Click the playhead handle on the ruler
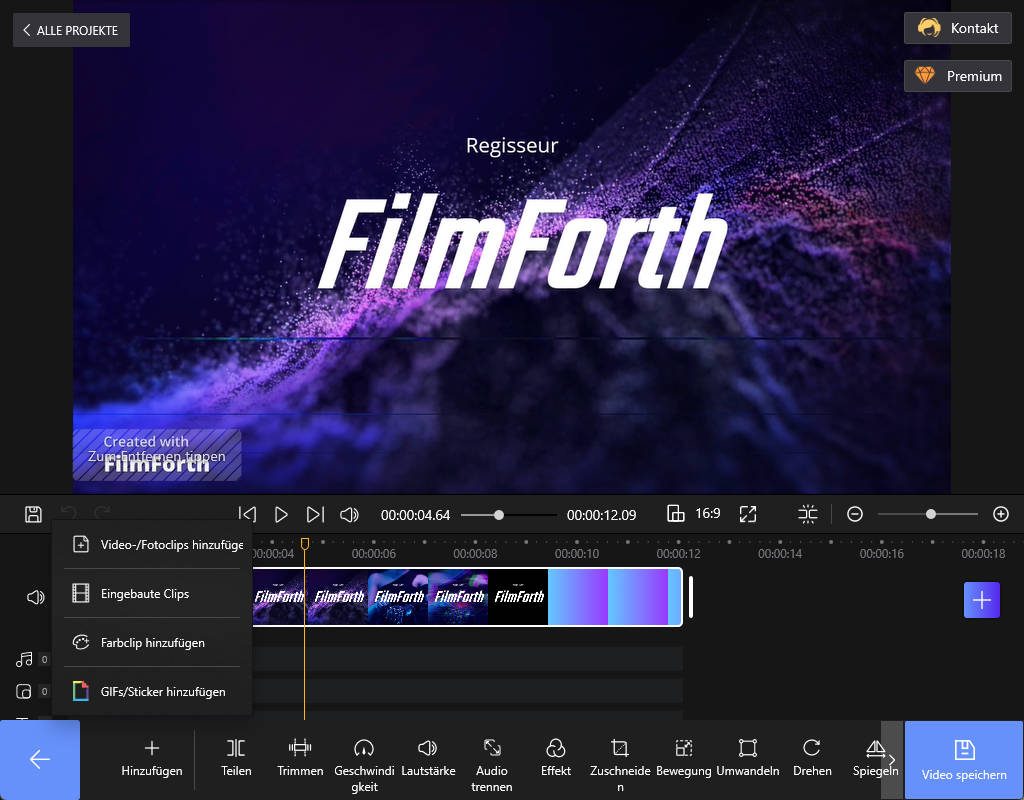Screen dimensions: 1024x800 (305, 543)
